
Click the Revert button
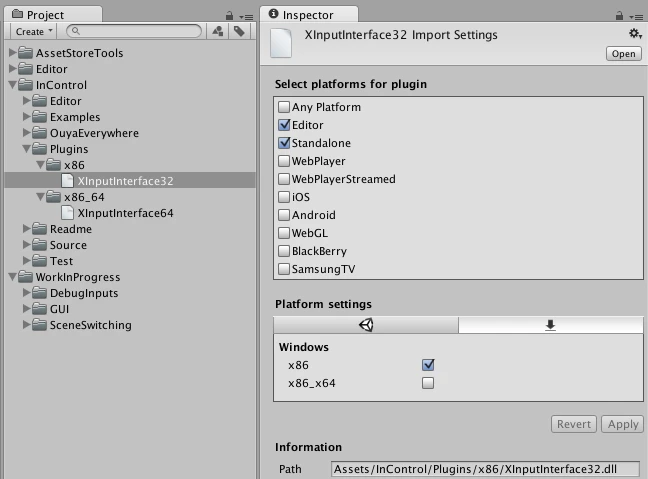coord(574,424)
